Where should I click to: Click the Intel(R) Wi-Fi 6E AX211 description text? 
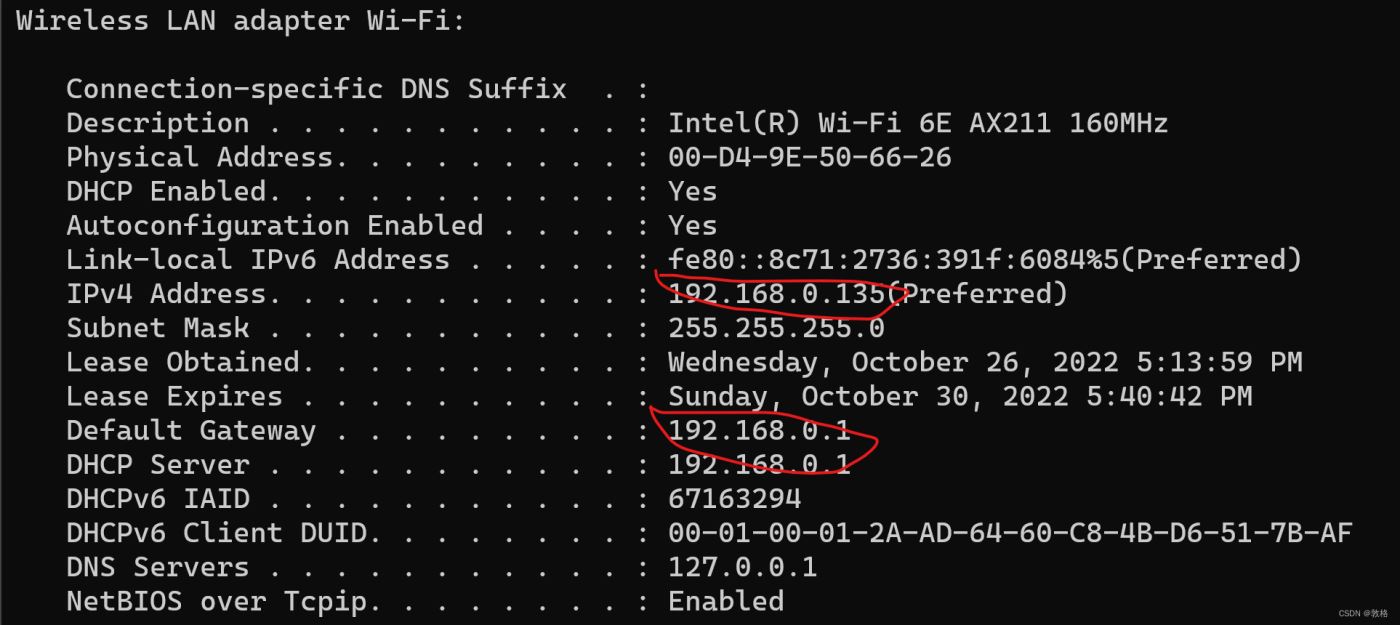click(917, 123)
